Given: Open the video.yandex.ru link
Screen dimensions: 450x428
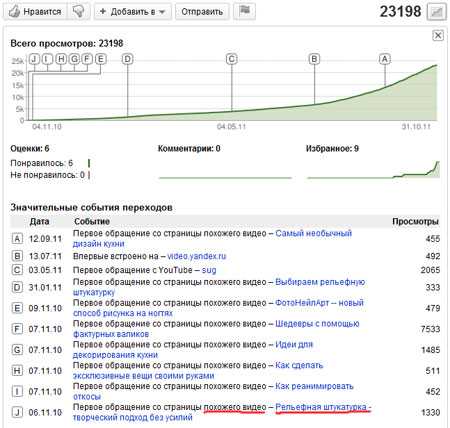Looking at the screenshot, I should [196, 256].
